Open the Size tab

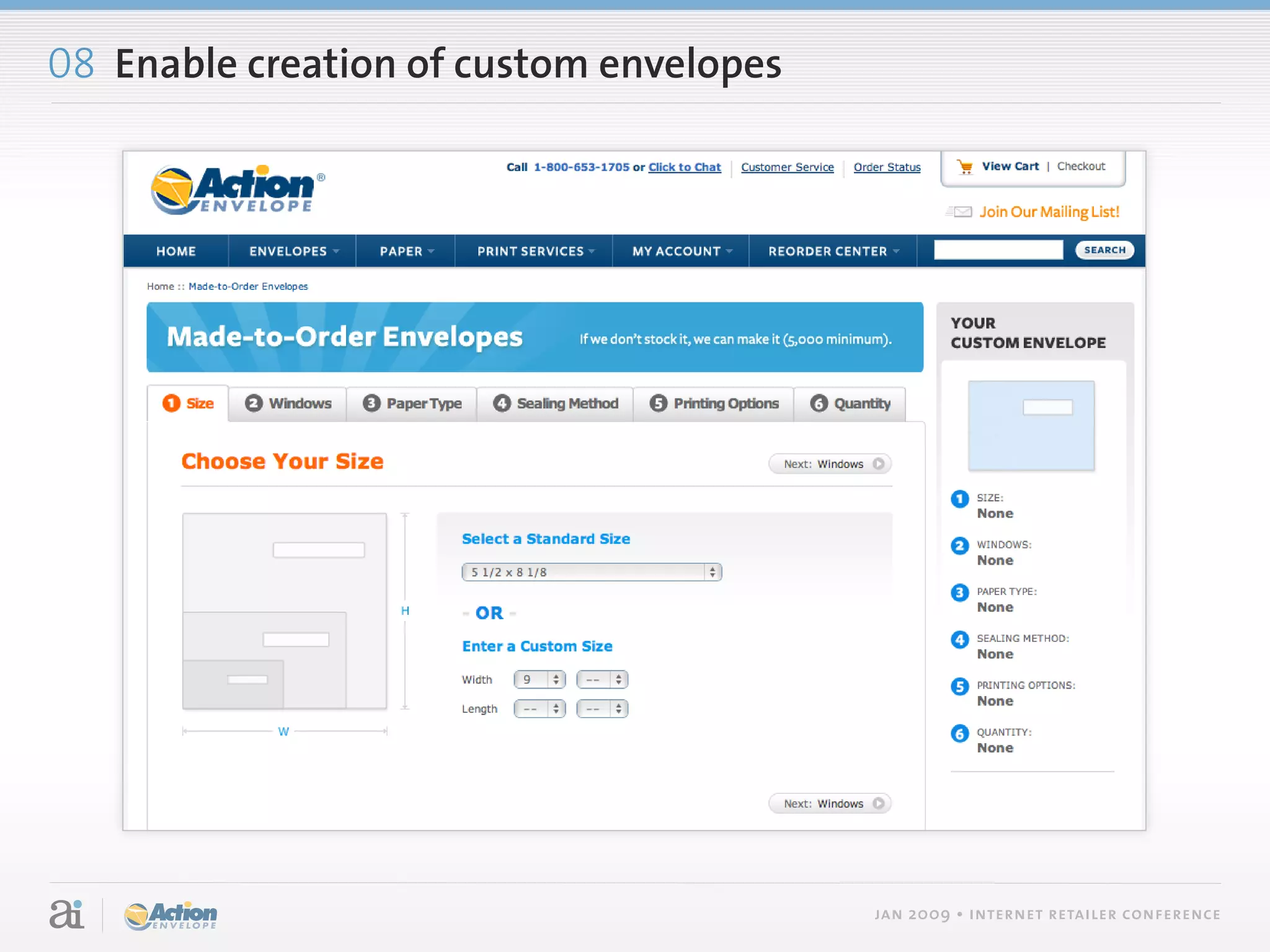pos(188,403)
